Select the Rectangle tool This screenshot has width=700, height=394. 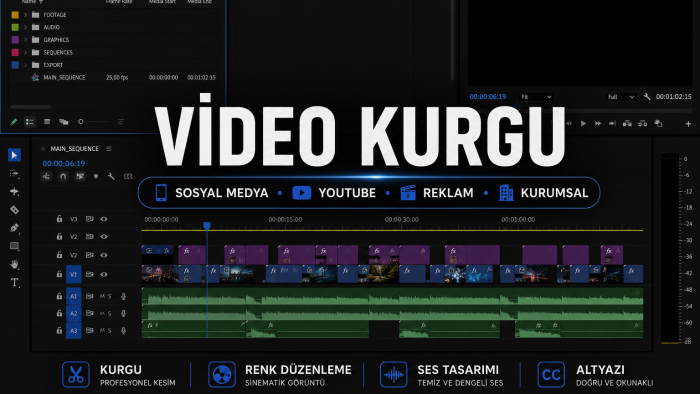tap(14, 246)
